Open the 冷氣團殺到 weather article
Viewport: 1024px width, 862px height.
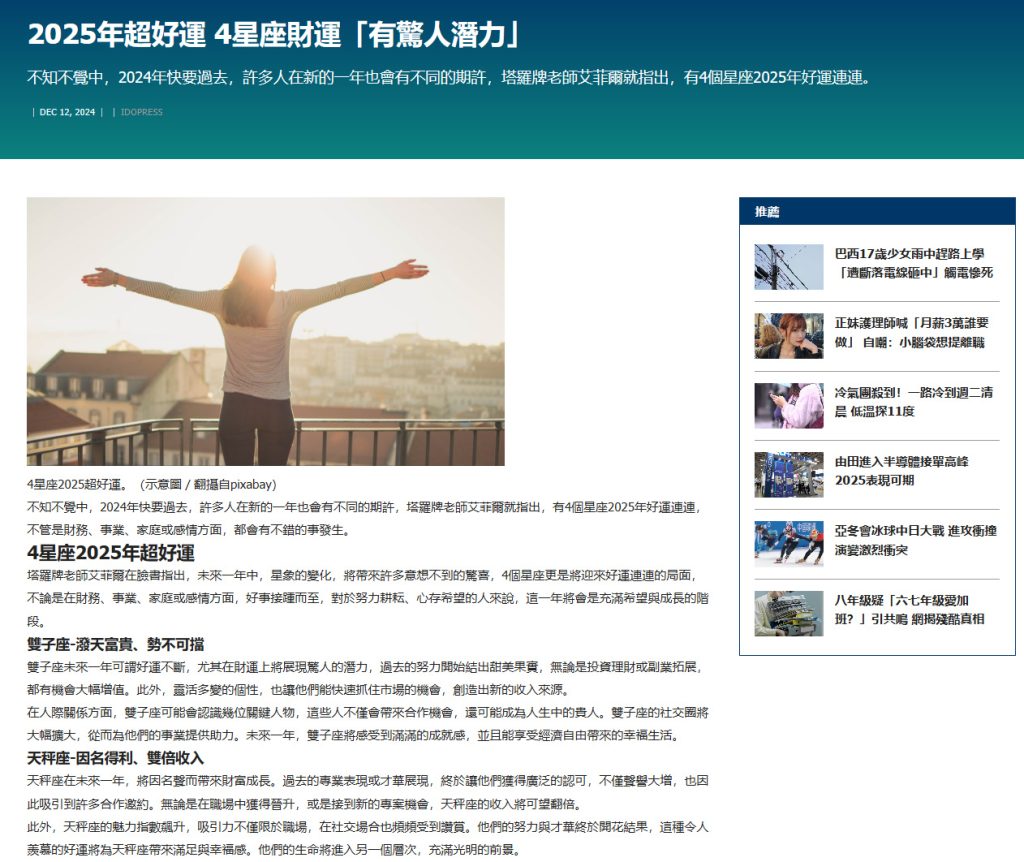(x=912, y=402)
